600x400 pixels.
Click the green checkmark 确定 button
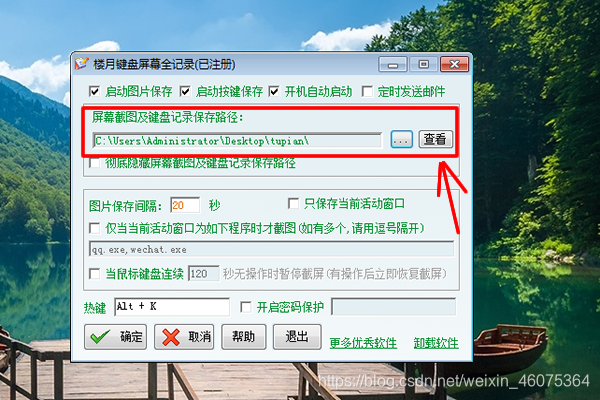tap(116, 337)
